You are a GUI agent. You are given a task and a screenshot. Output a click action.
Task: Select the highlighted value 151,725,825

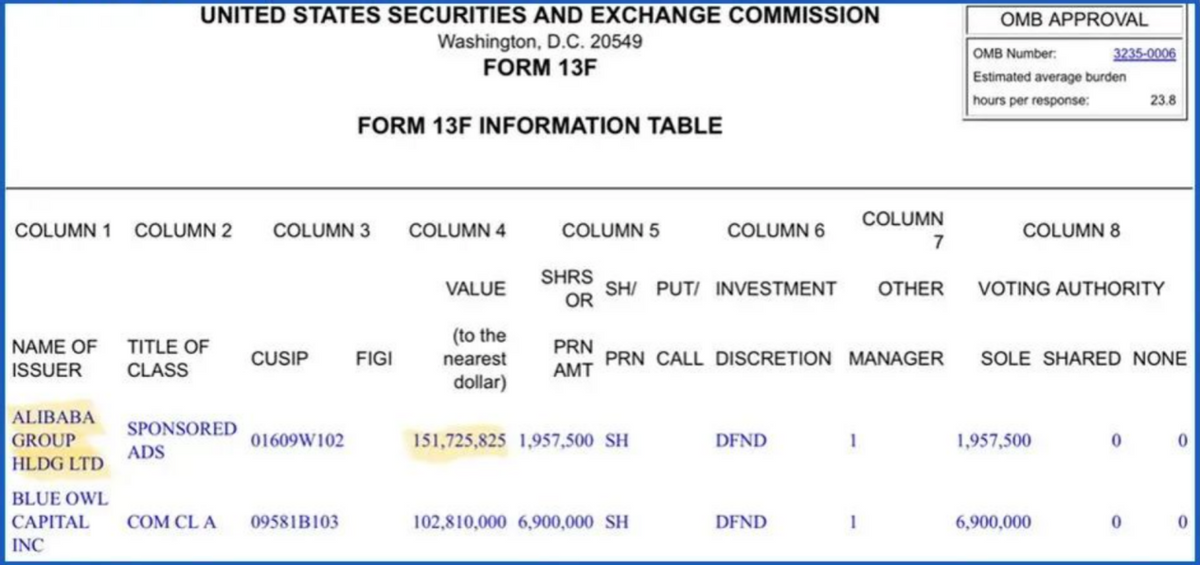[459, 440]
